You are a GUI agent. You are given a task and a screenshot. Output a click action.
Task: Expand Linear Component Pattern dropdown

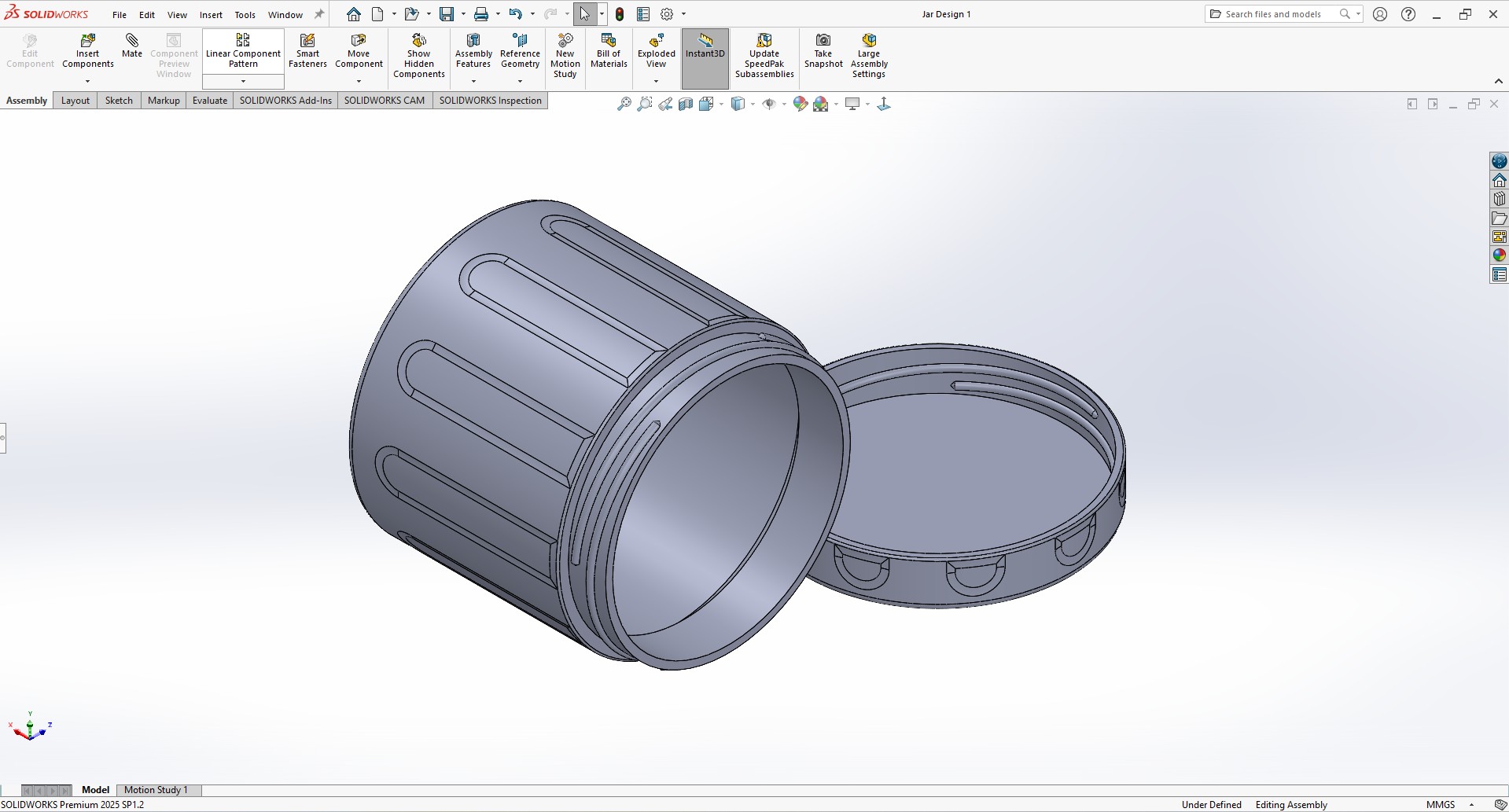tap(243, 82)
